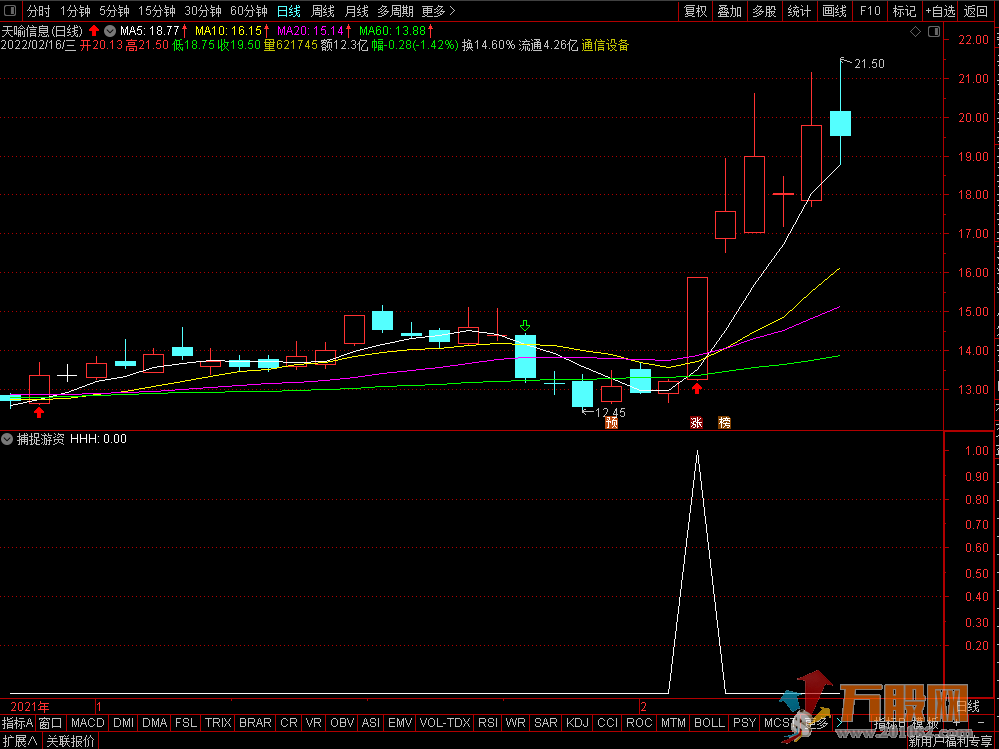999x749 pixels.
Task: Click the 统计 statistics button
Action: (x=799, y=11)
